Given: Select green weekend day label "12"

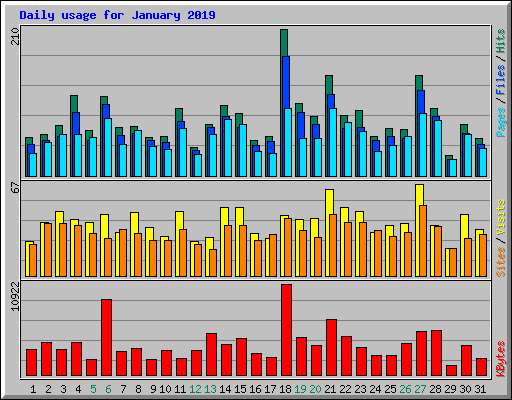Looking at the screenshot, I should [x=195, y=389].
